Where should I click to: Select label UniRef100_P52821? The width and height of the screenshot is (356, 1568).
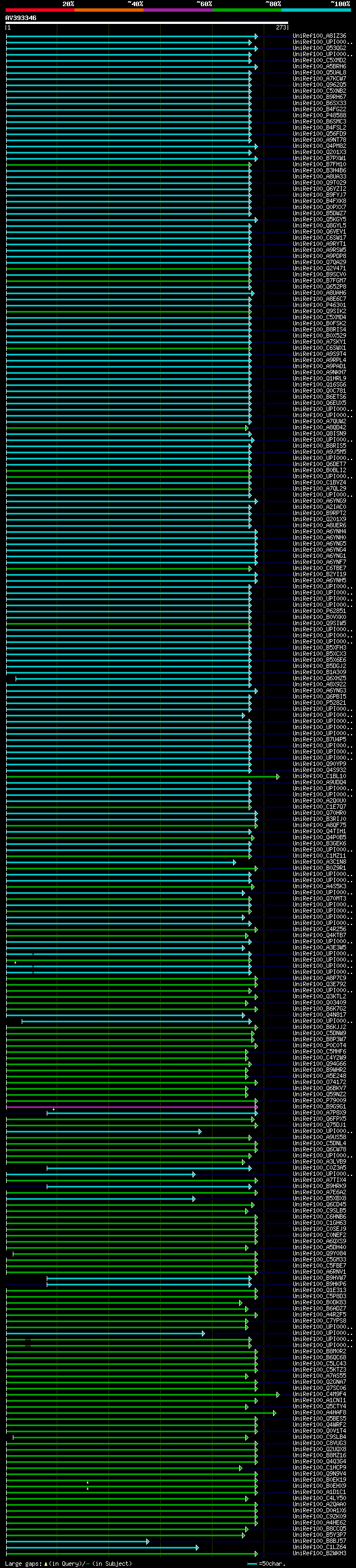[x=319, y=703]
